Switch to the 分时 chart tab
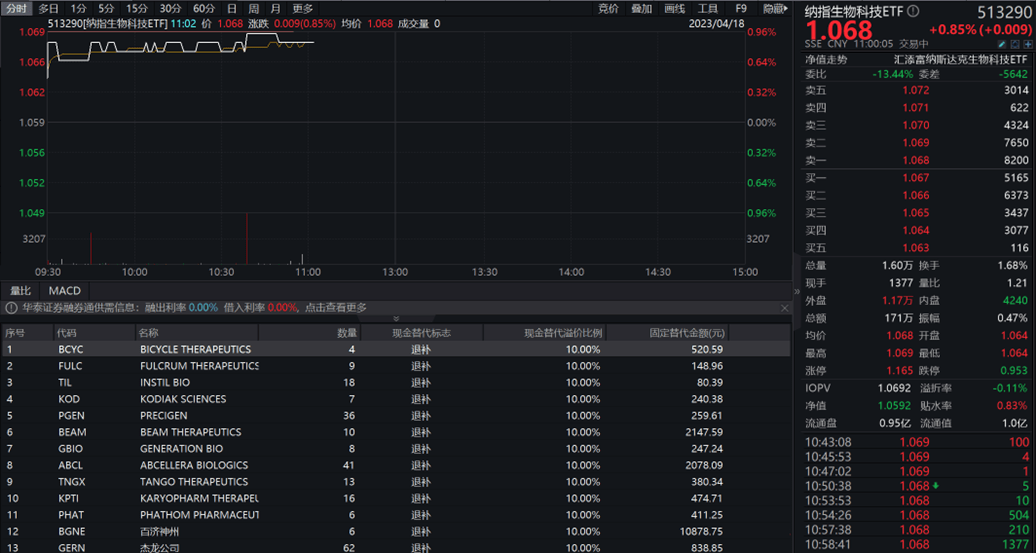 coord(16,9)
